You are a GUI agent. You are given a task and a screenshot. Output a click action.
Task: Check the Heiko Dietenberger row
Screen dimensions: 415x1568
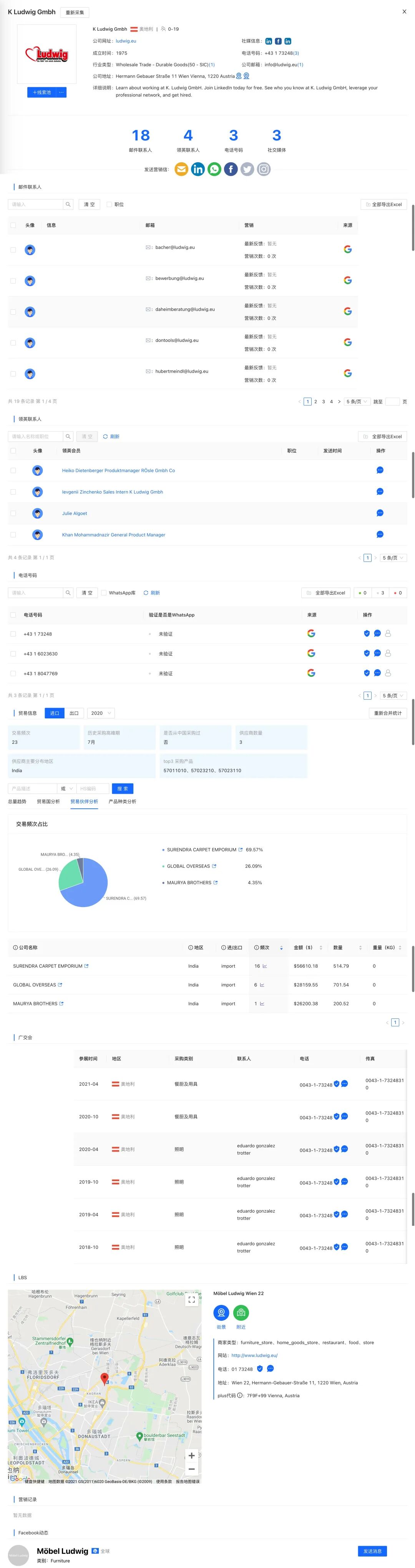(13, 470)
